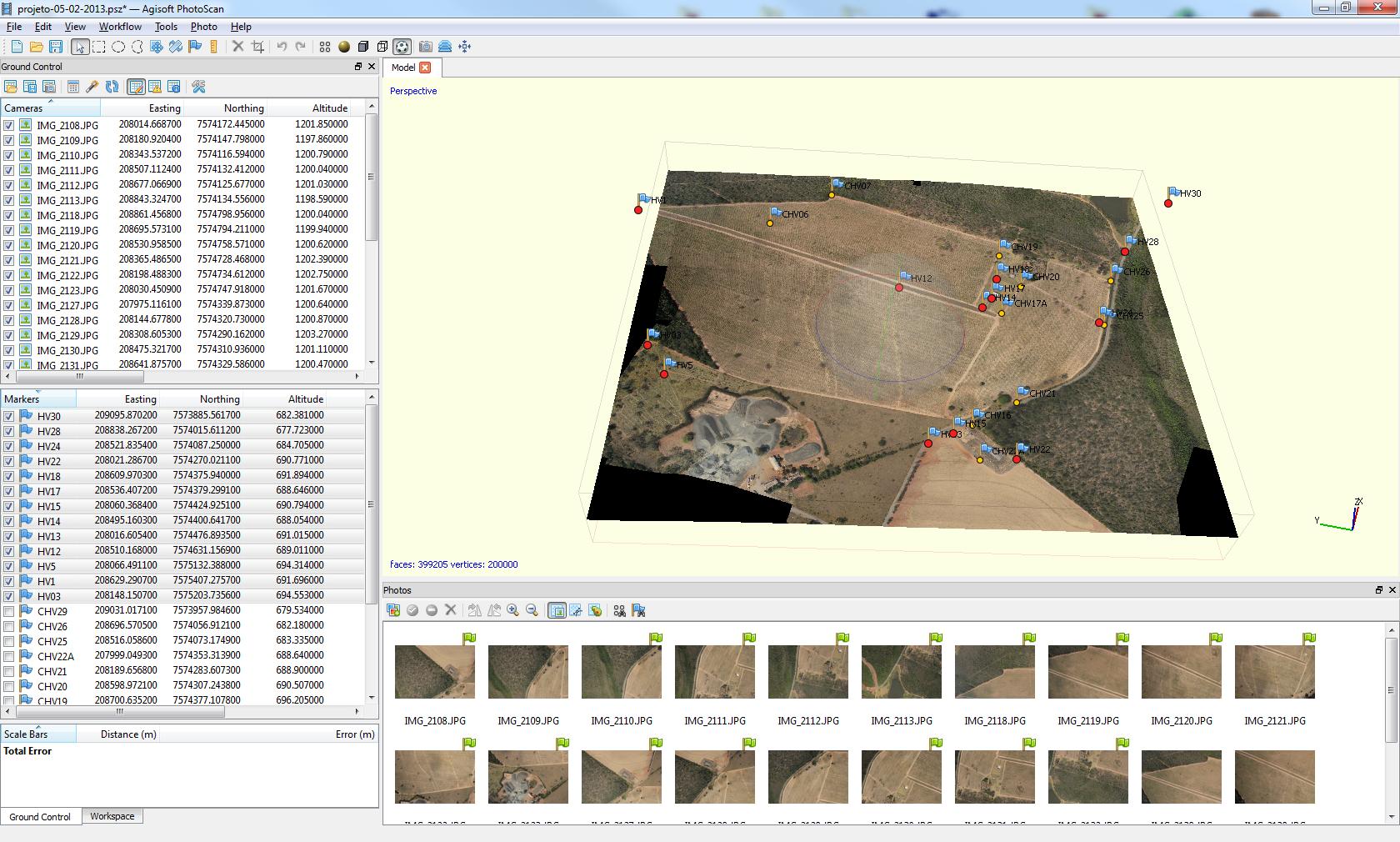Toggle View Source coordinates mode
The height and width of the screenshot is (842, 1400).
pyautogui.click(x=136, y=87)
